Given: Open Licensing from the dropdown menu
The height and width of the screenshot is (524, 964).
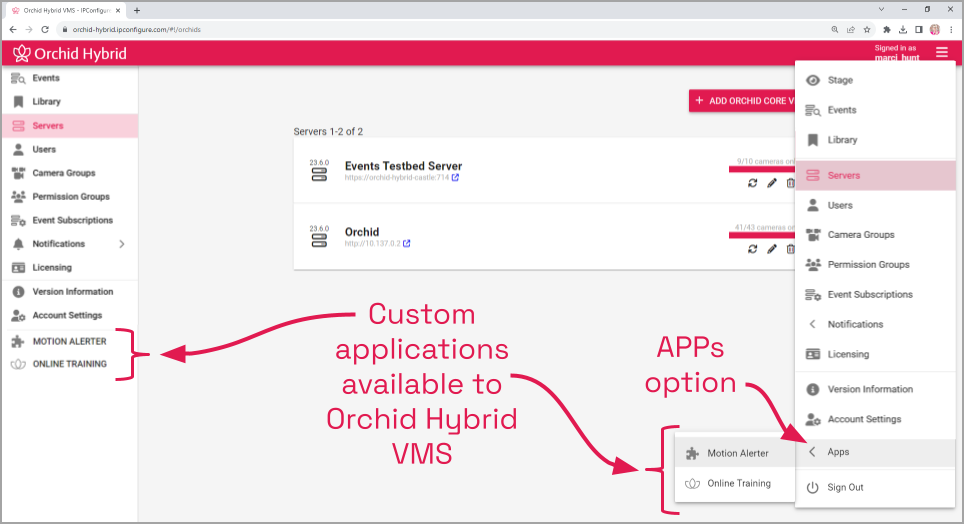Looking at the screenshot, I should click(x=875, y=354).
